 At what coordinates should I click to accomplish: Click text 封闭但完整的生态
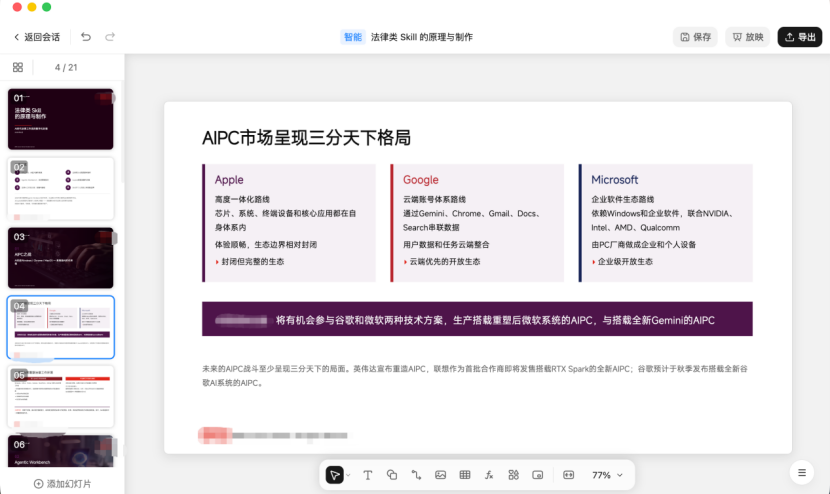tap(252, 262)
